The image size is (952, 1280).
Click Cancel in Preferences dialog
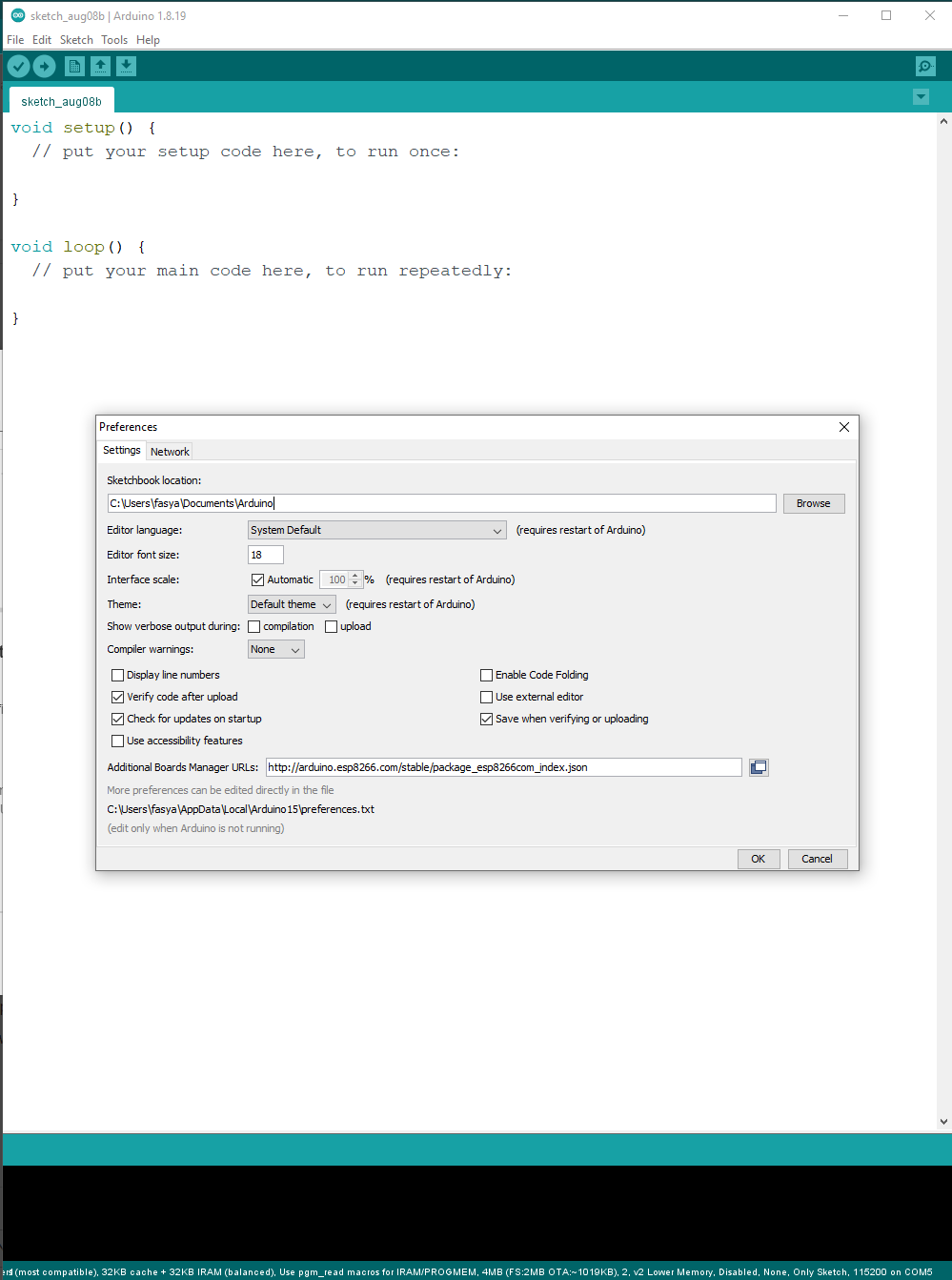[817, 859]
